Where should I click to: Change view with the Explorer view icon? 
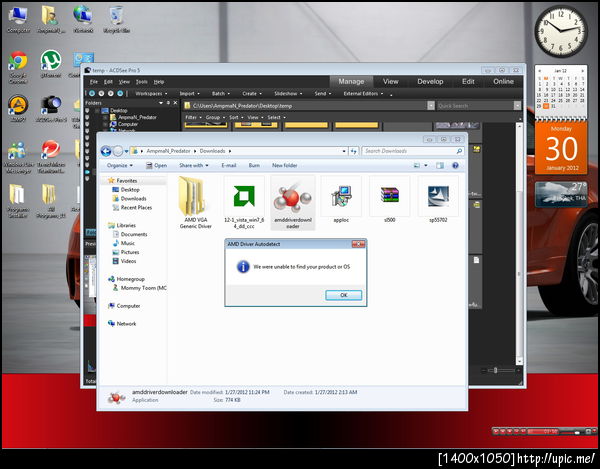(416, 166)
